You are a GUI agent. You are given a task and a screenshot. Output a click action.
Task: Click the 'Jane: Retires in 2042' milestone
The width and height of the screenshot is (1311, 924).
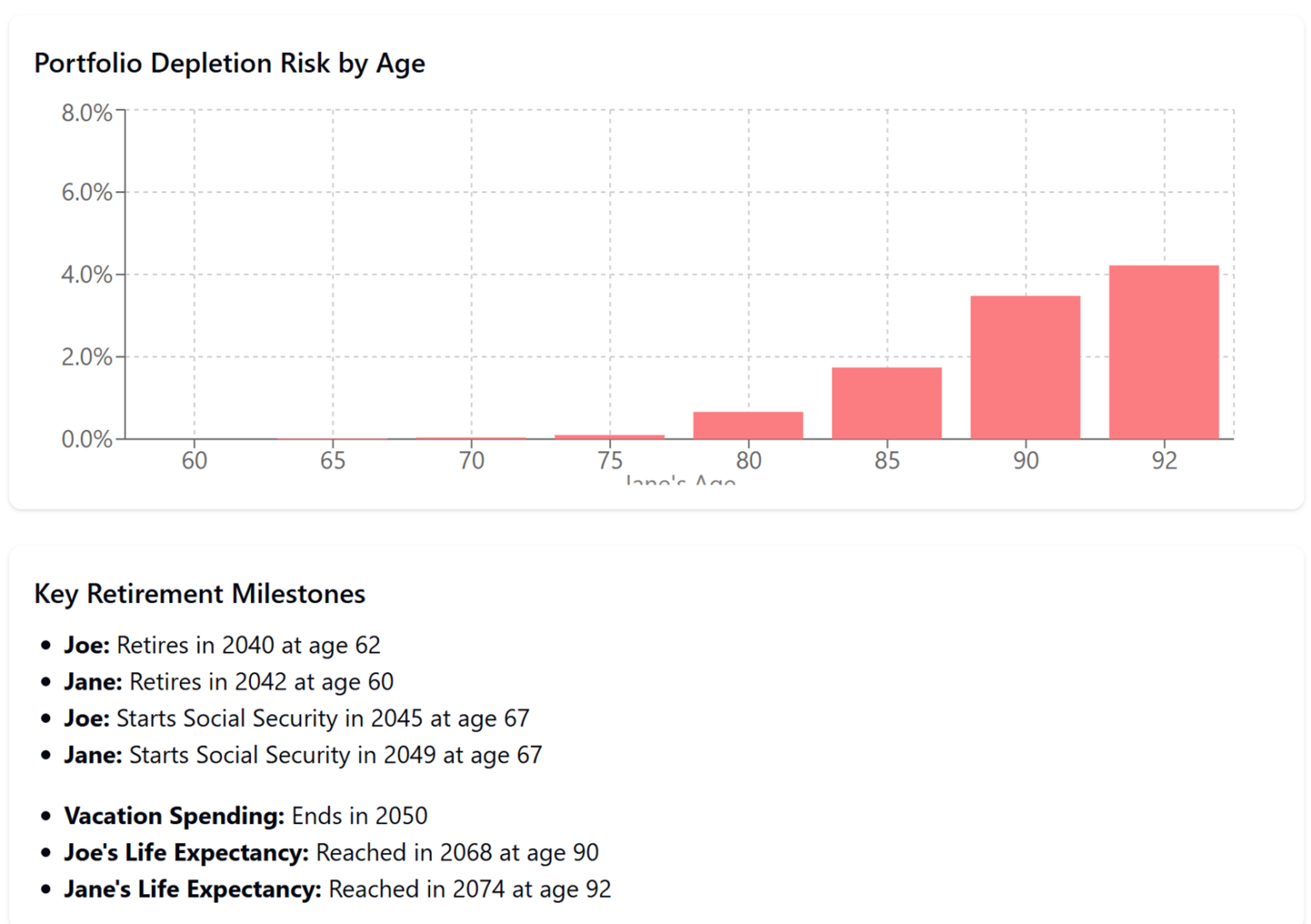click(x=229, y=682)
